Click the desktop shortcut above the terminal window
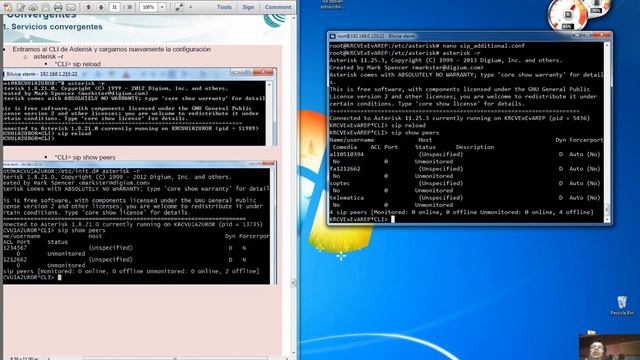Viewport: 640px width, 360px height. [332, 4]
